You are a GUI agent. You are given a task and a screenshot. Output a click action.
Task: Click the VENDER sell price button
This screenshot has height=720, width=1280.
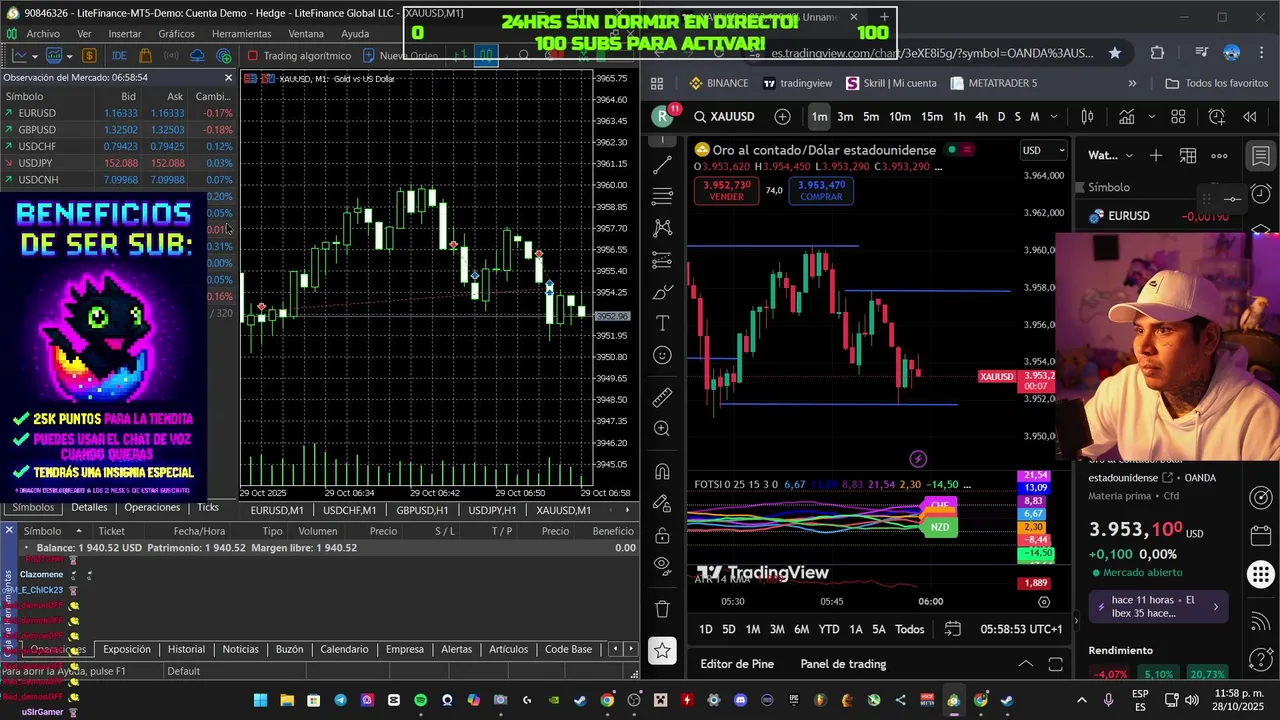(727, 190)
